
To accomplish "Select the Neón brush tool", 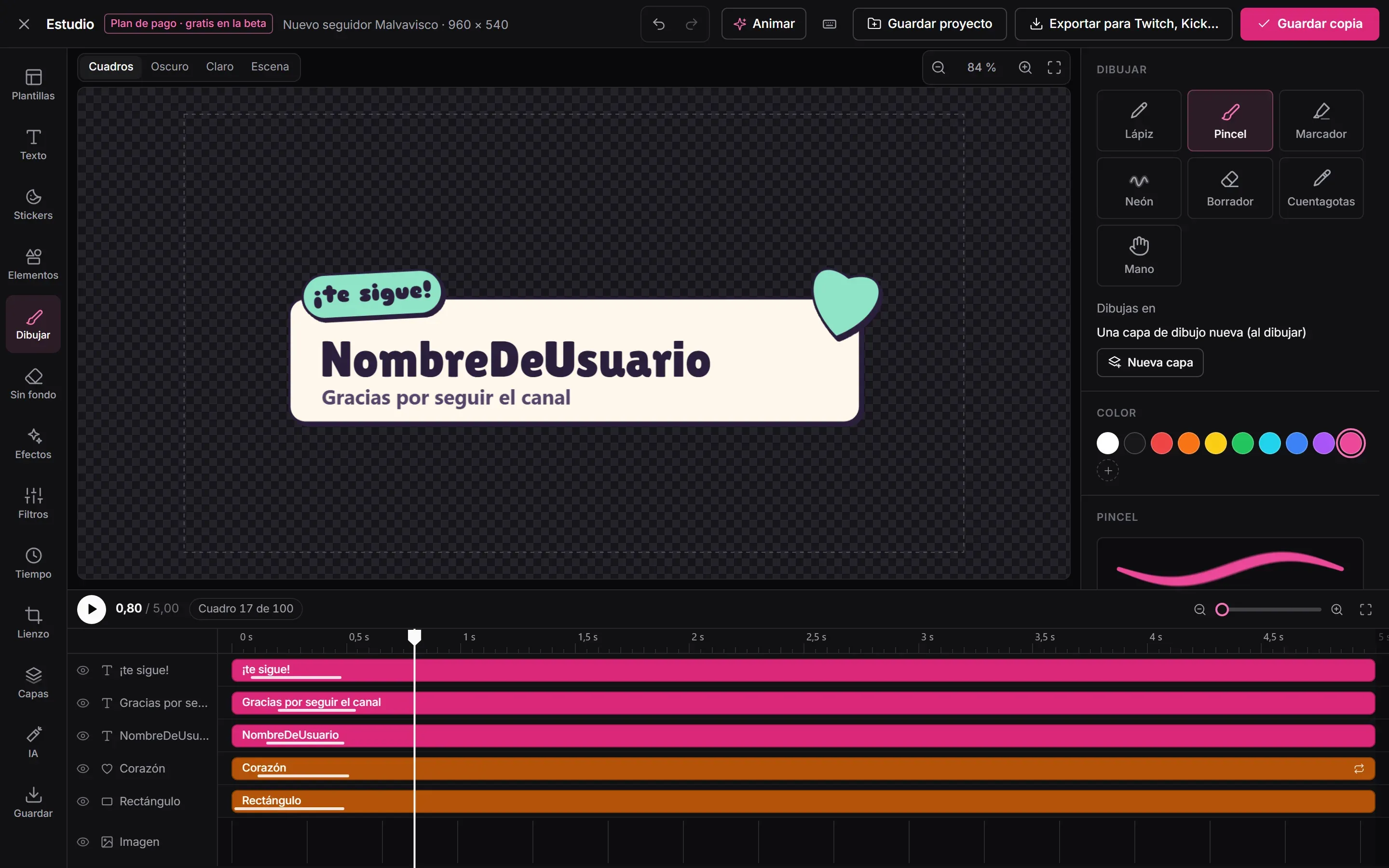I will click(x=1139, y=188).
